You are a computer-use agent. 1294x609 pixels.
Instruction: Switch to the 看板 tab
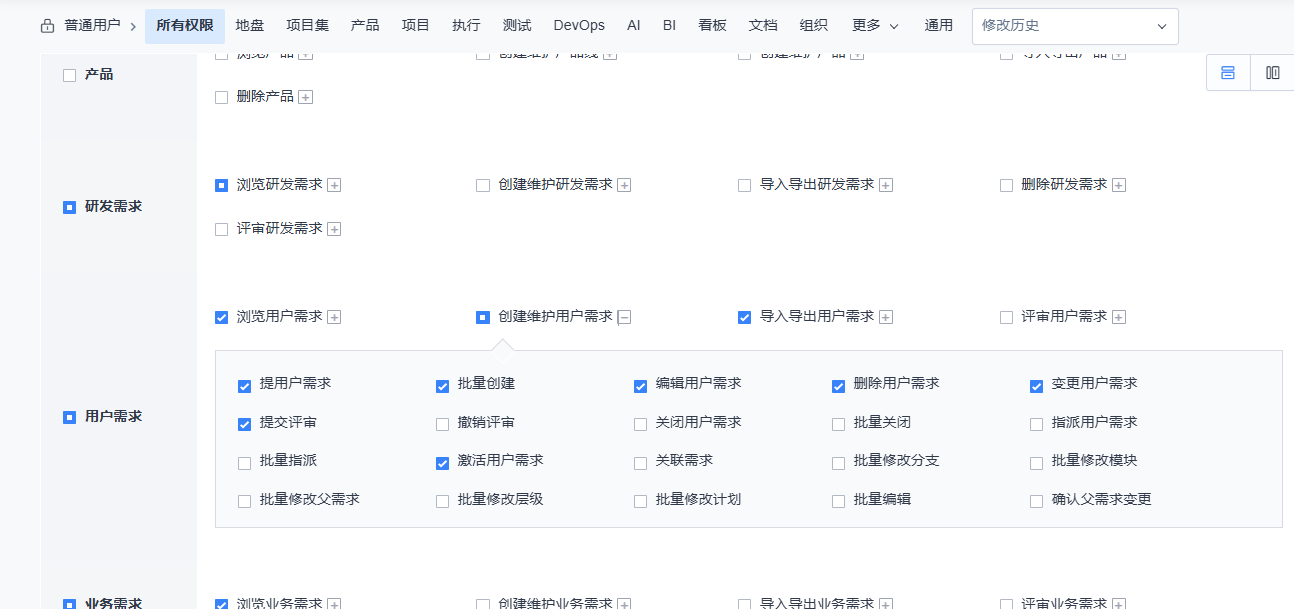click(x=712, y=26)
